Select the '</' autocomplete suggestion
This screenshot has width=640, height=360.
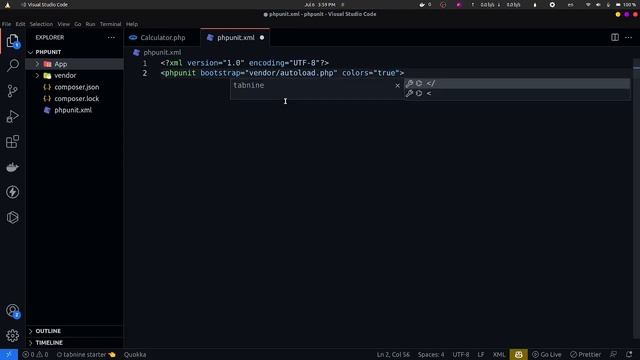coord(517,83)
